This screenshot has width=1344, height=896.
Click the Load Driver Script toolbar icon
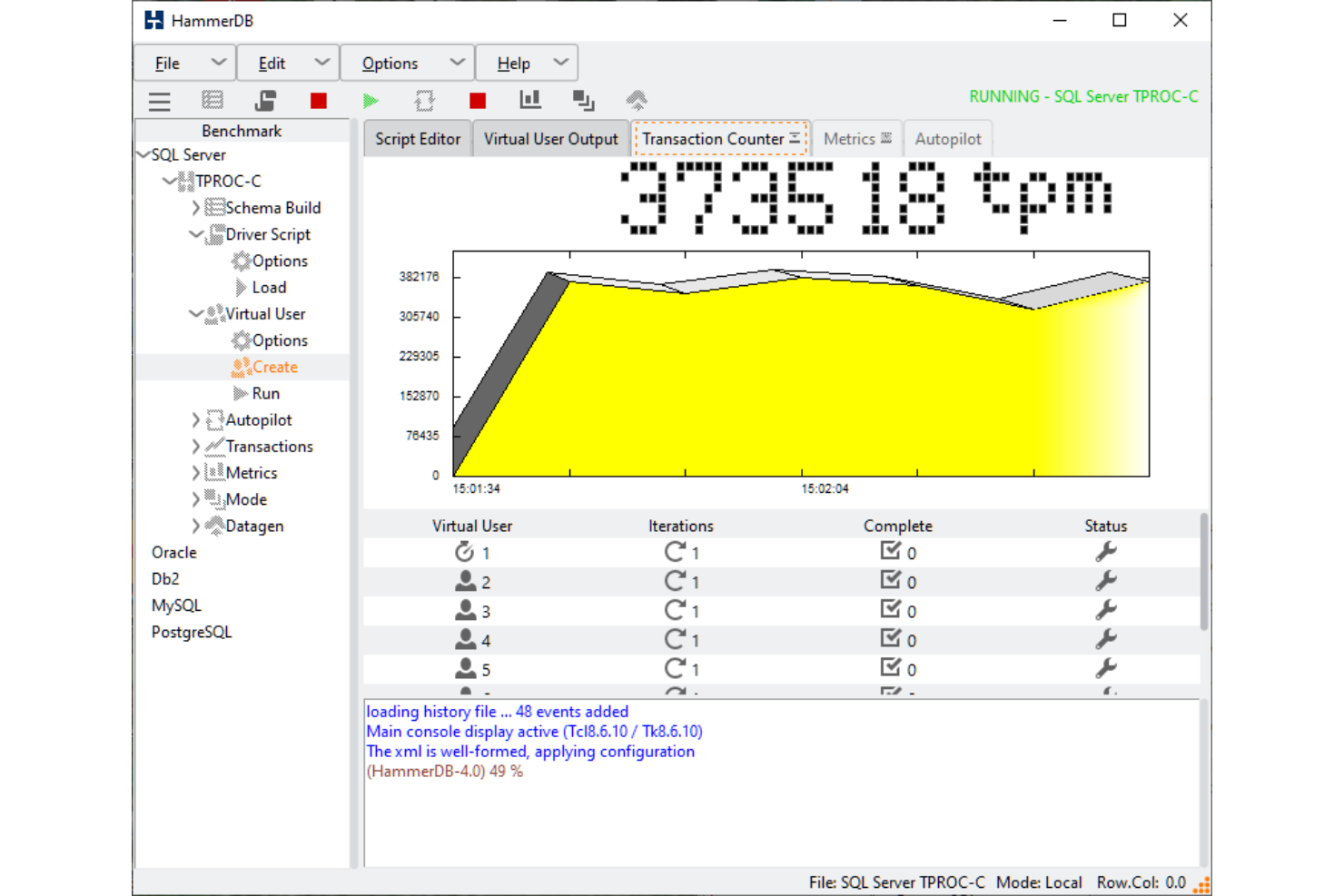click(x=265, y=101)
